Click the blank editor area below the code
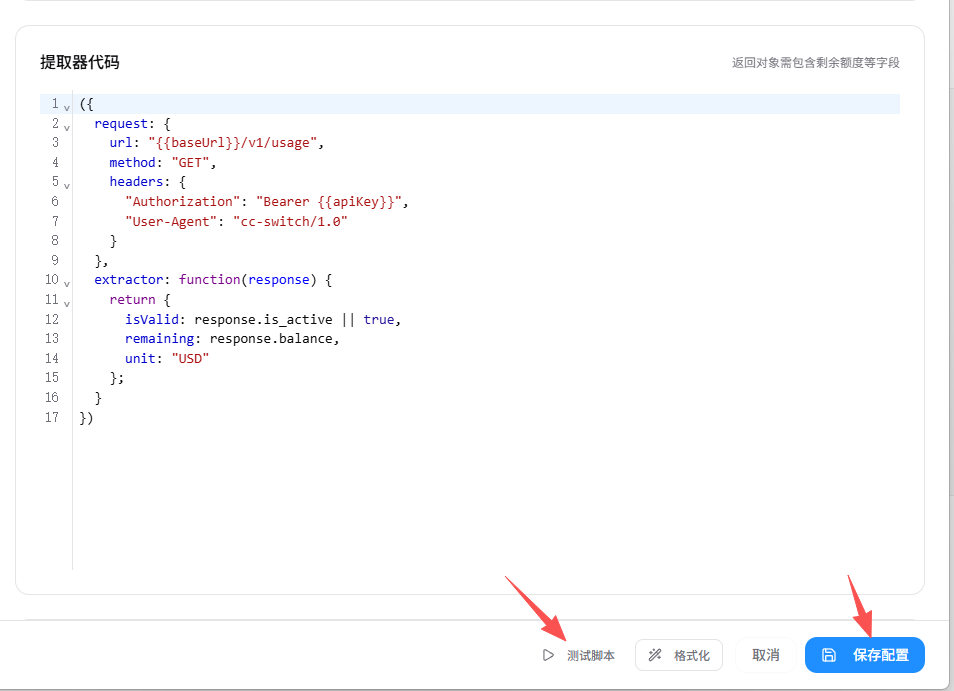Screen dimensions: 954x691 coord(486,499)
